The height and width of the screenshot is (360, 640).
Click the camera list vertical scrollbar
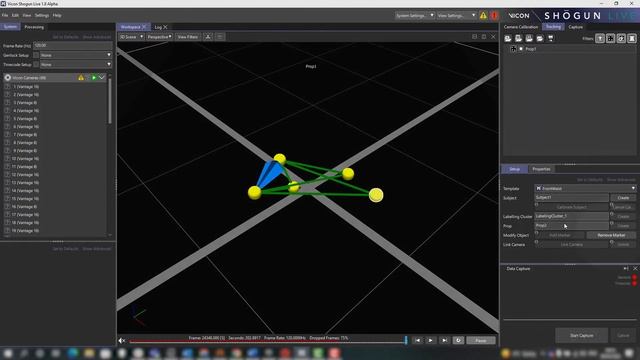click(x=109, y=102)
